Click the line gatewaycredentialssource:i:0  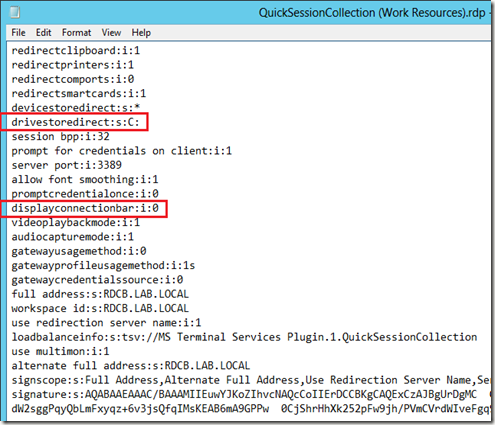[x=97, y=280]
